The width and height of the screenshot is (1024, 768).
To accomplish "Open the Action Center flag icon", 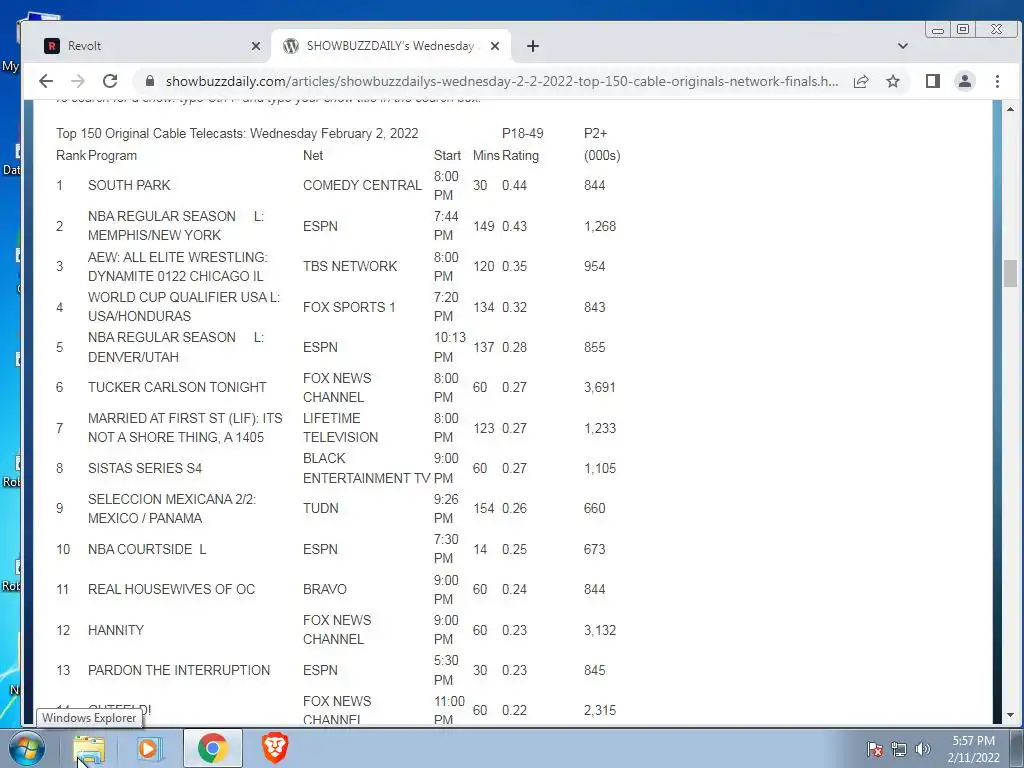I will (x=874, y=749).
